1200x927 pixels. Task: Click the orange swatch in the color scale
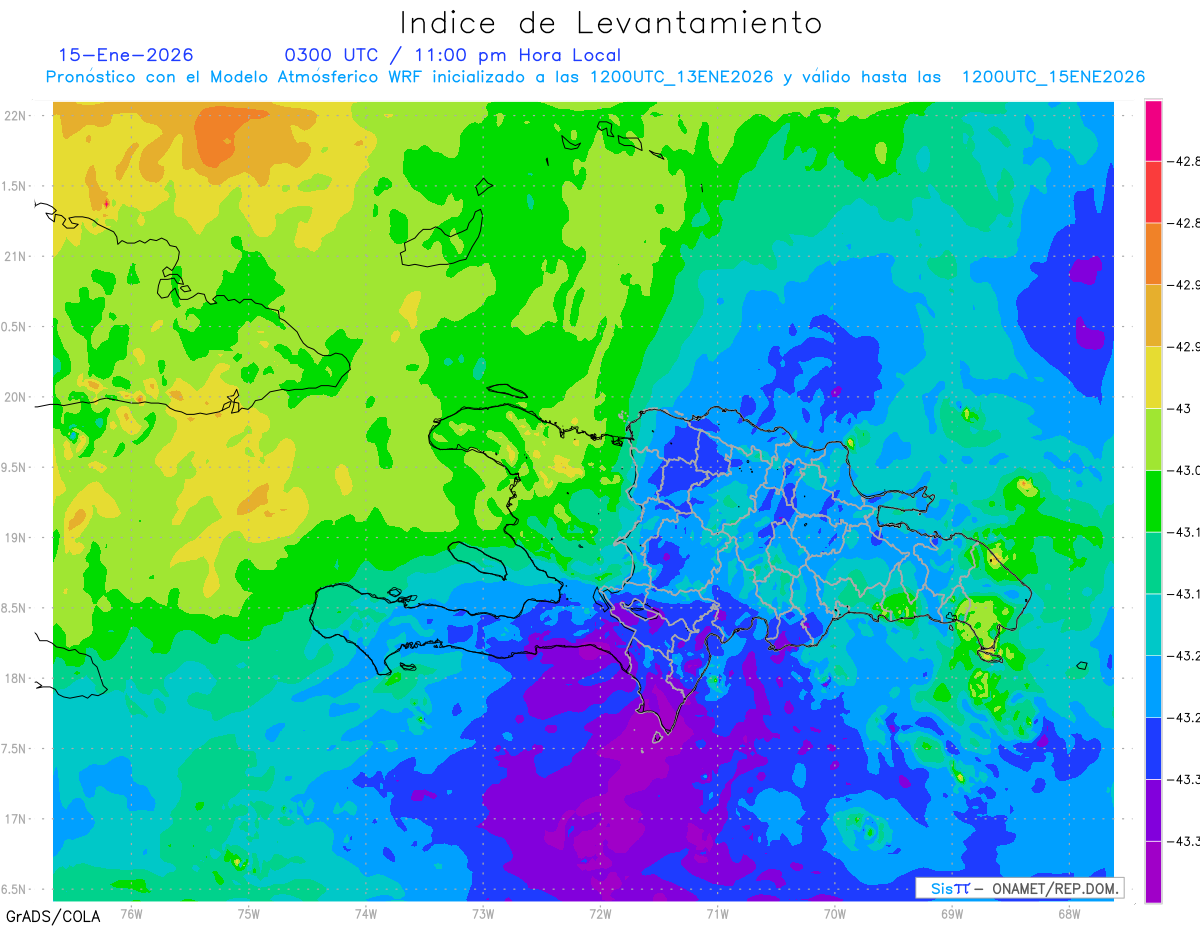tap(1153, 254)
